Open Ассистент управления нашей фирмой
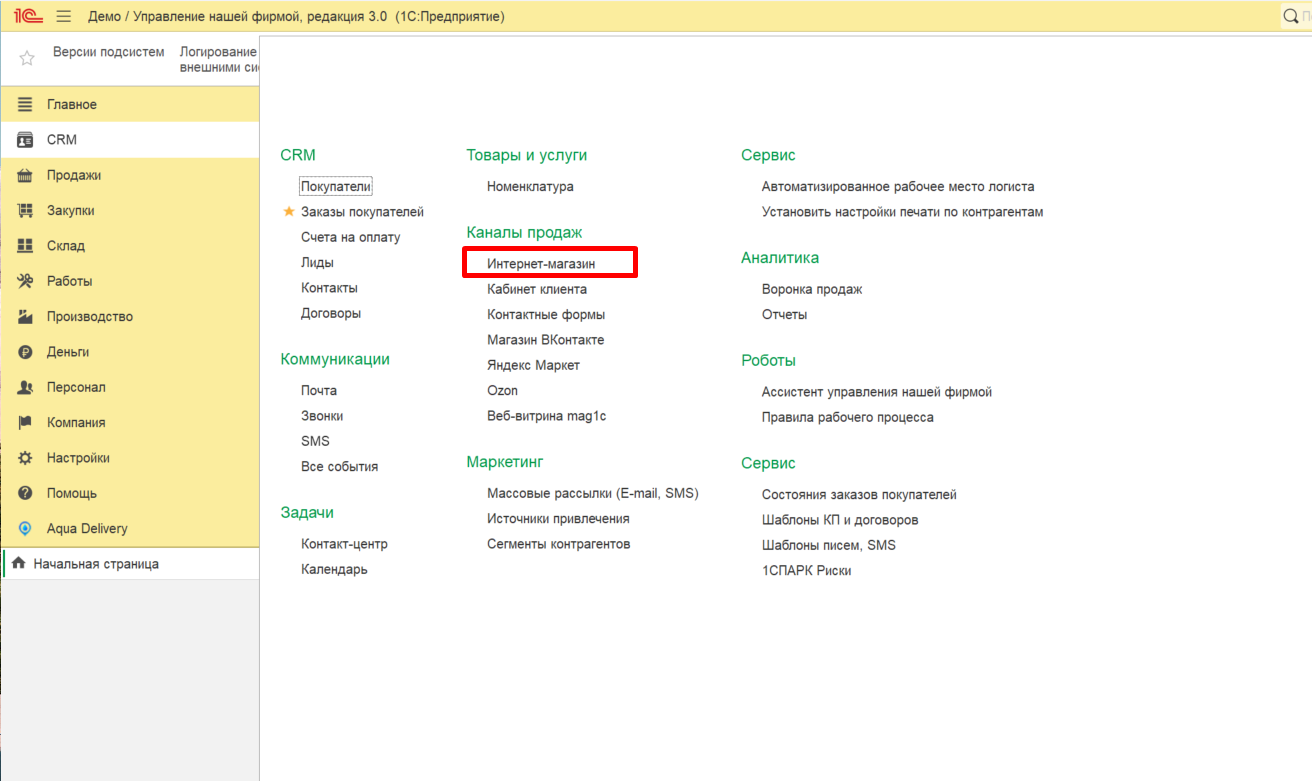 pos(877,392)
